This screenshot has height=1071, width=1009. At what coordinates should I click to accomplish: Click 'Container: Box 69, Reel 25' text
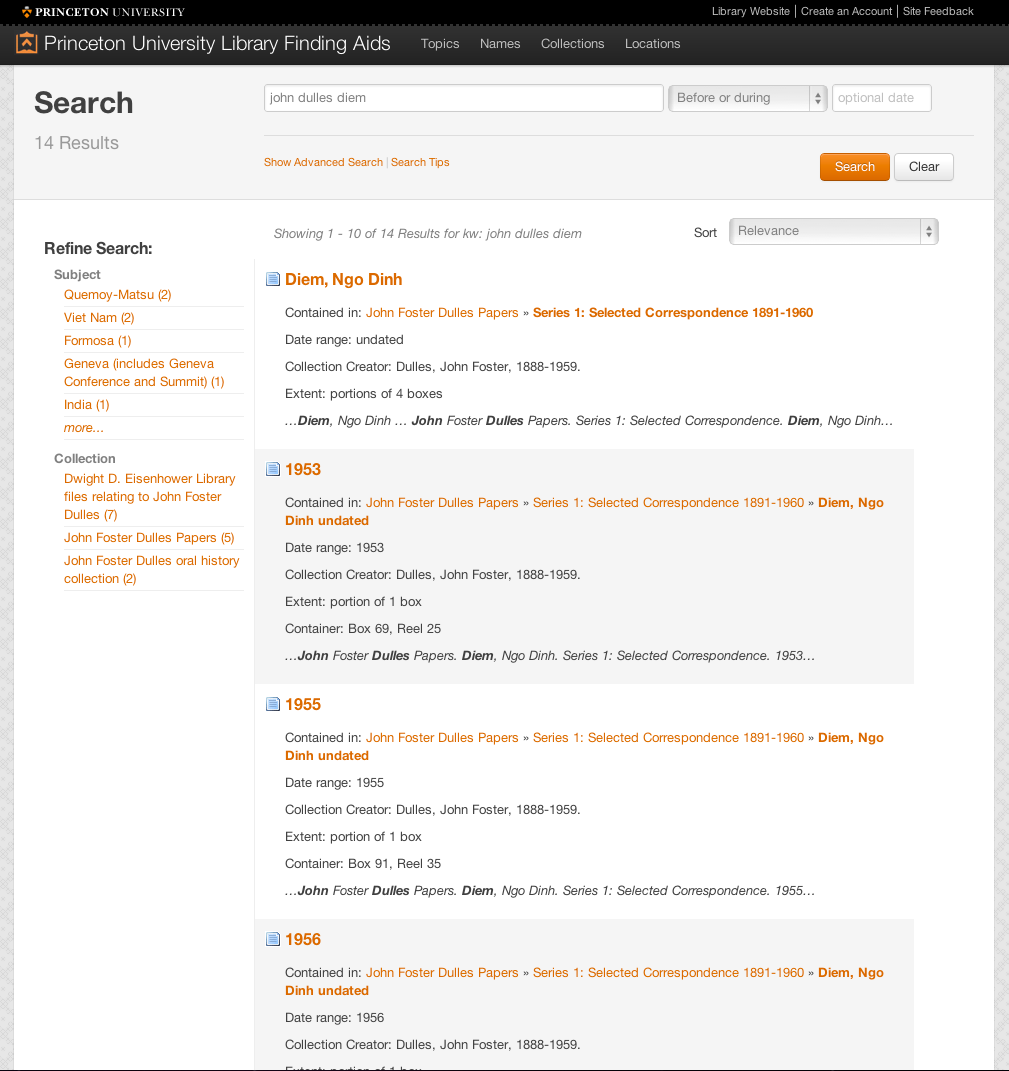coord(363,628)
